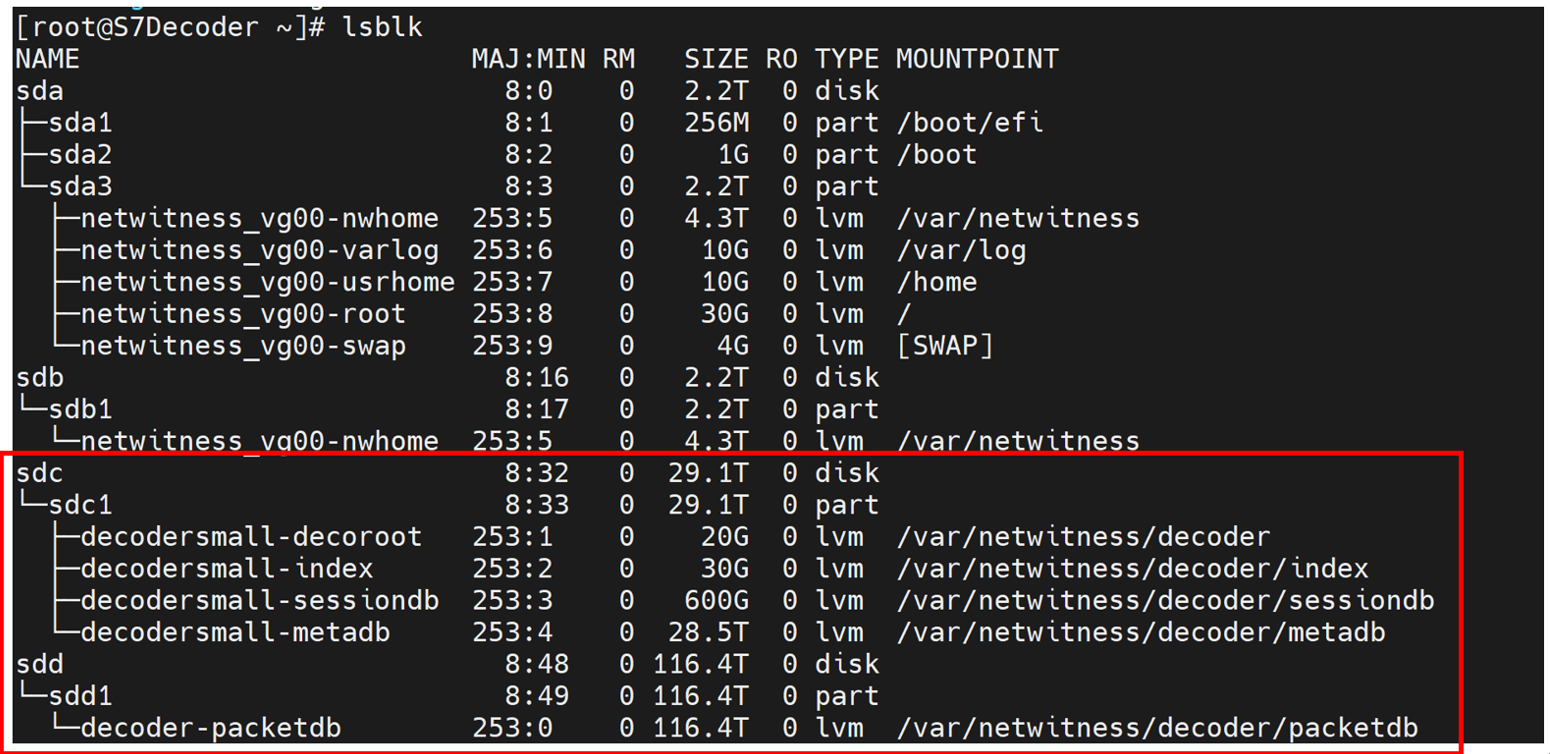Screen dimensions: 1550x754
Task: Select the 4G size of swap volume
Action: (x=733, y=346)
